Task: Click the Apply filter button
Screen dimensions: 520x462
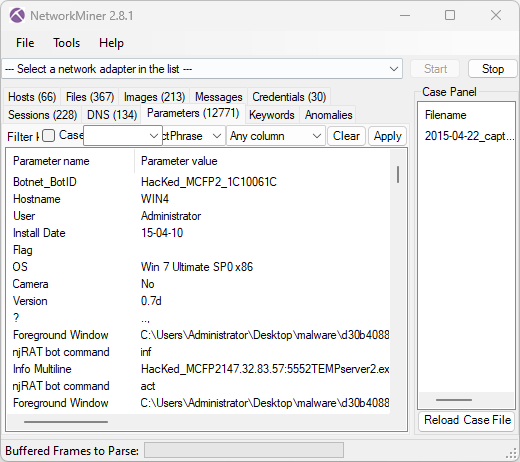Action: click(387, 136)
